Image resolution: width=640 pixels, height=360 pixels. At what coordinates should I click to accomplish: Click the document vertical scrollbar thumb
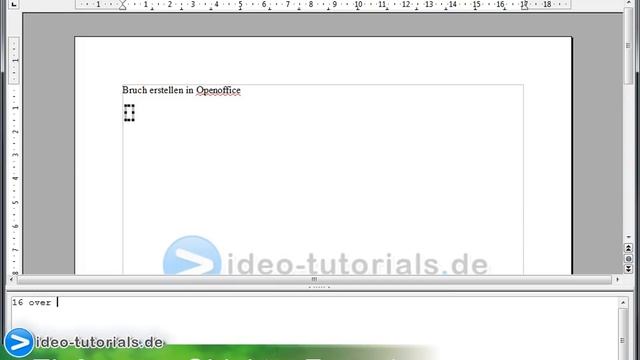click(x=628, y=46)
